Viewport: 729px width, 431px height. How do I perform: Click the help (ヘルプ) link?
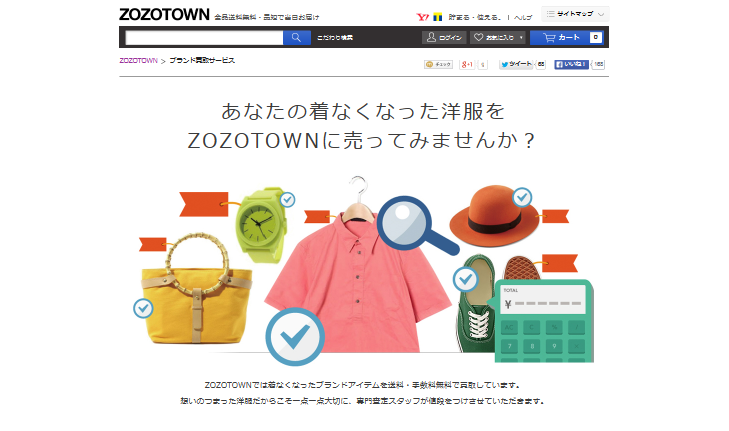point(523,18)
